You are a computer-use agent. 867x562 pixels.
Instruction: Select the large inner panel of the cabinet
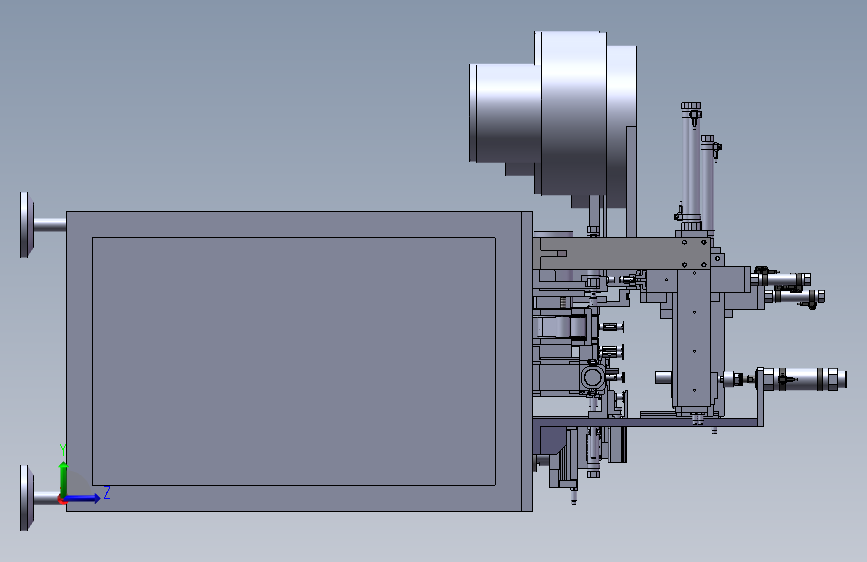pos(294,361)
